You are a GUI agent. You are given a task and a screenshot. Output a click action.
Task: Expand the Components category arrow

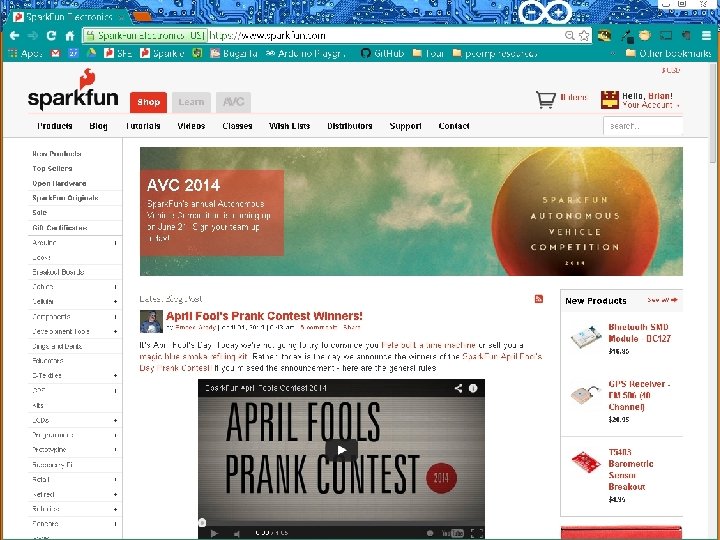[x=115, y=317]
